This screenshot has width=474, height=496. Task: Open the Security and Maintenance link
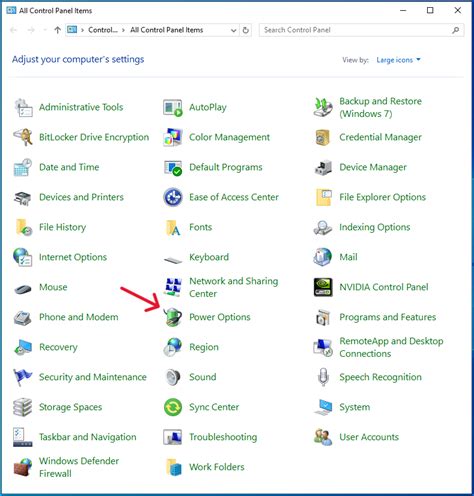(x=93, y=377)
